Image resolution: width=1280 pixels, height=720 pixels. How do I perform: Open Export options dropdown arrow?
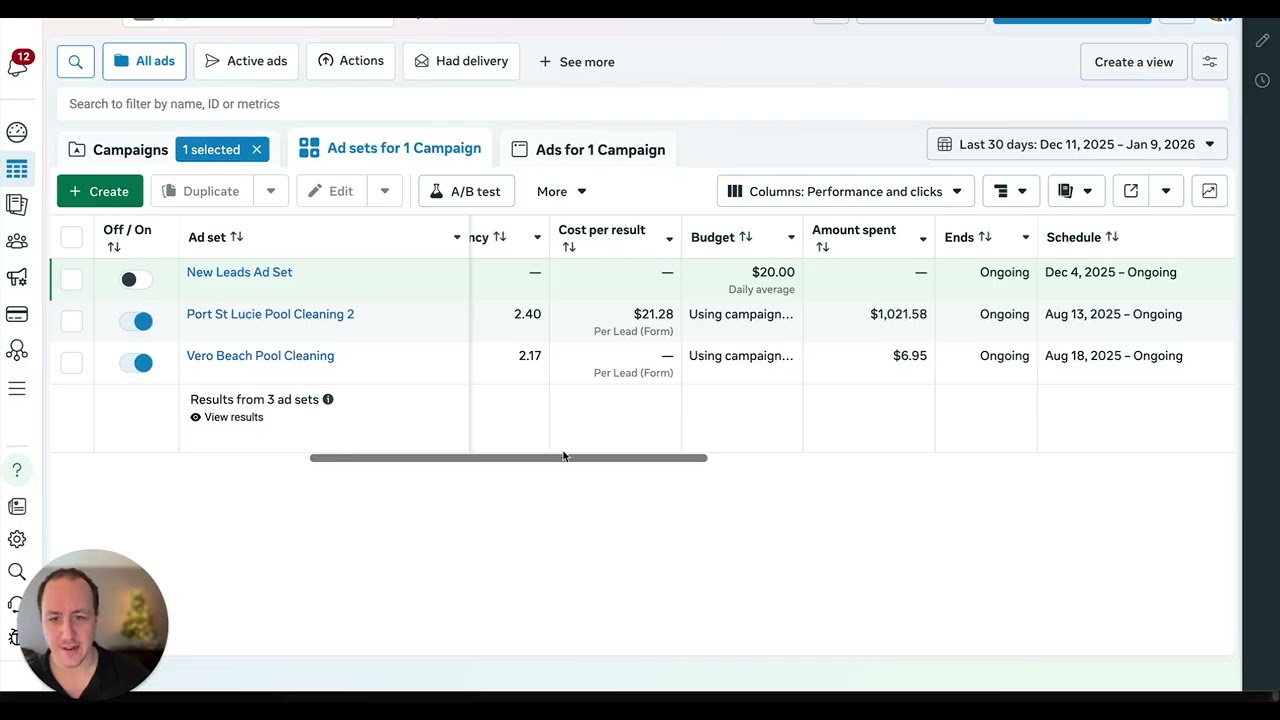1166,191
